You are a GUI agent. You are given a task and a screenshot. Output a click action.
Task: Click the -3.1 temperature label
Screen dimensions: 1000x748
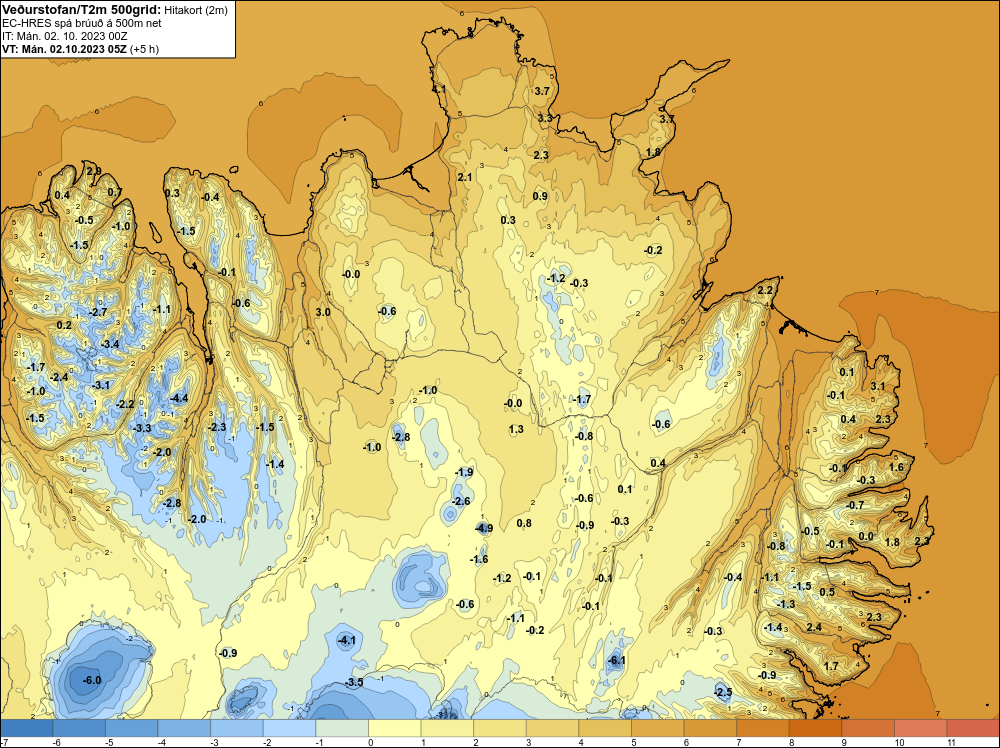(101, 385)
